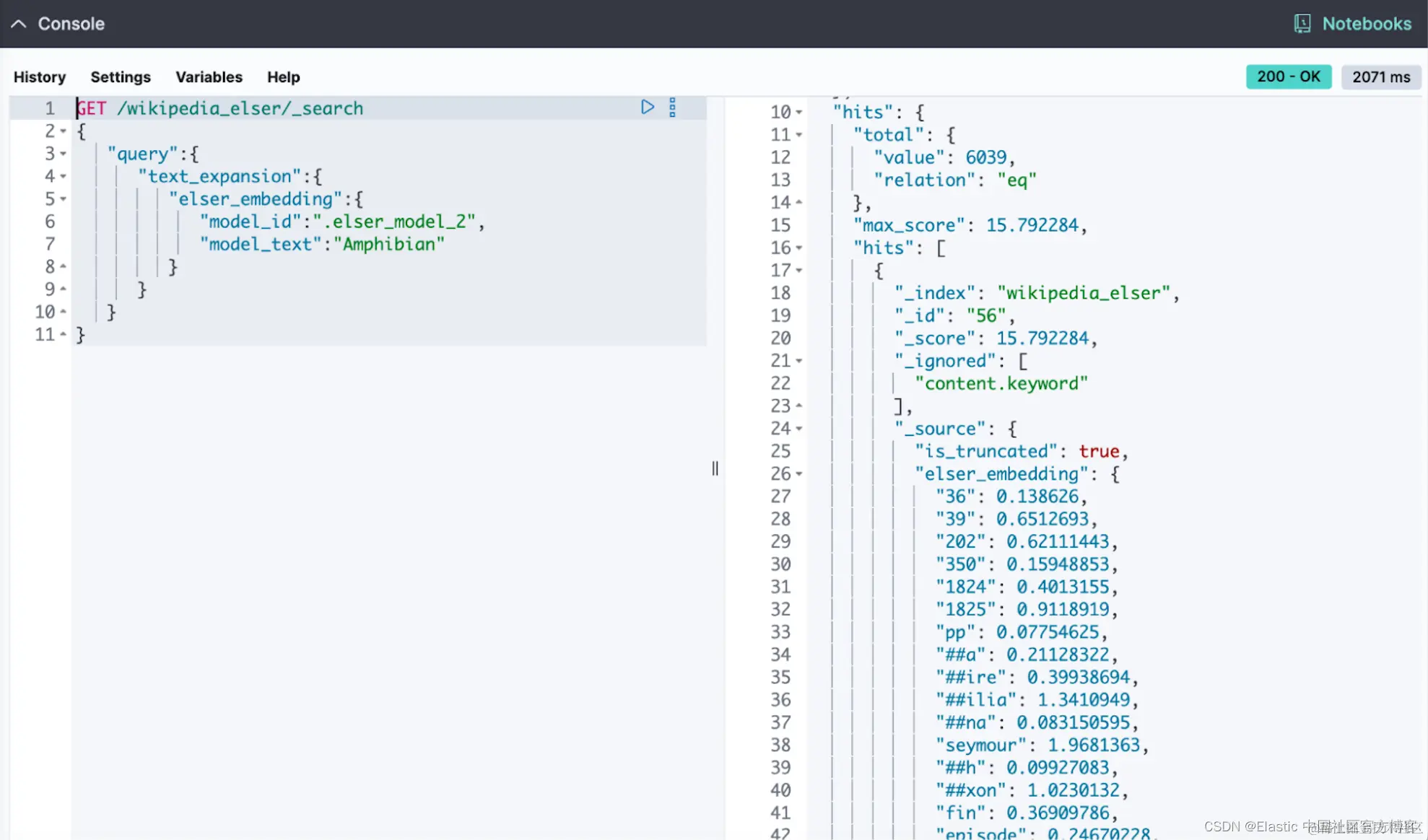Fold the "elser_embedding" block at request line 5
The image size is (1428, 840).
pos(64,199)
